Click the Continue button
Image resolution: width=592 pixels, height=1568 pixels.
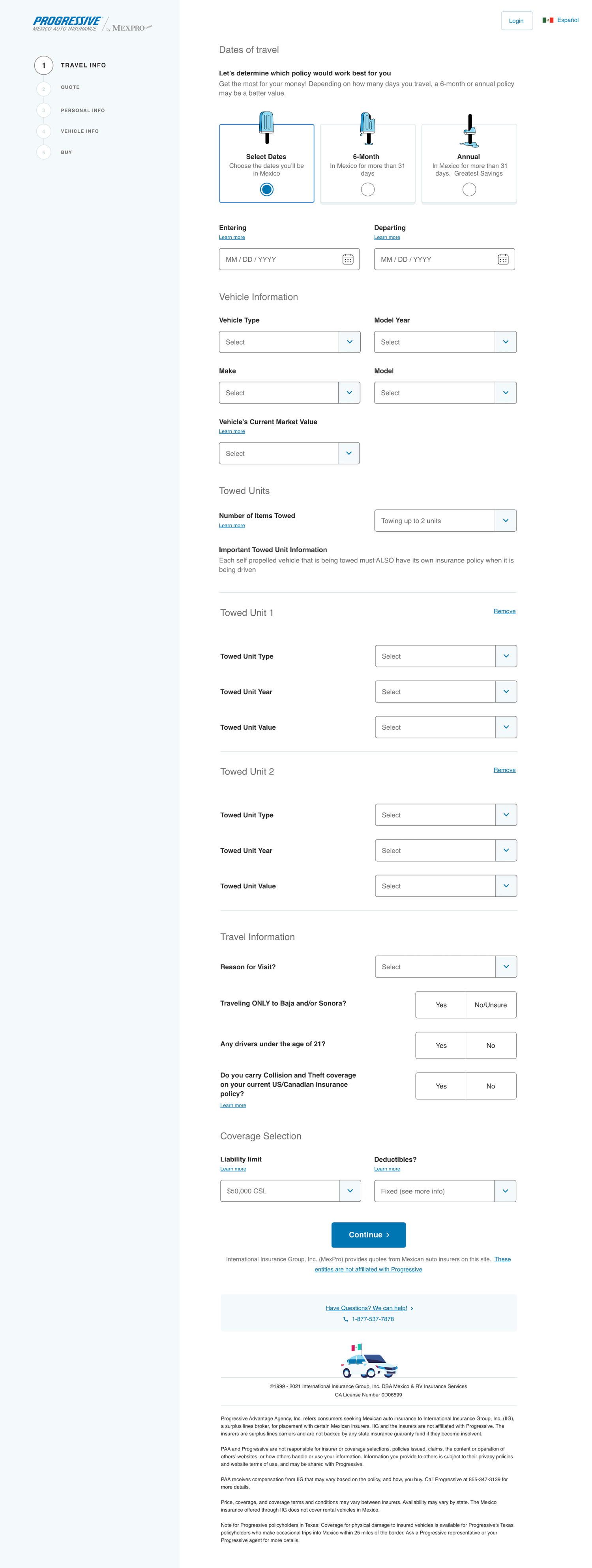(369, 1235)
